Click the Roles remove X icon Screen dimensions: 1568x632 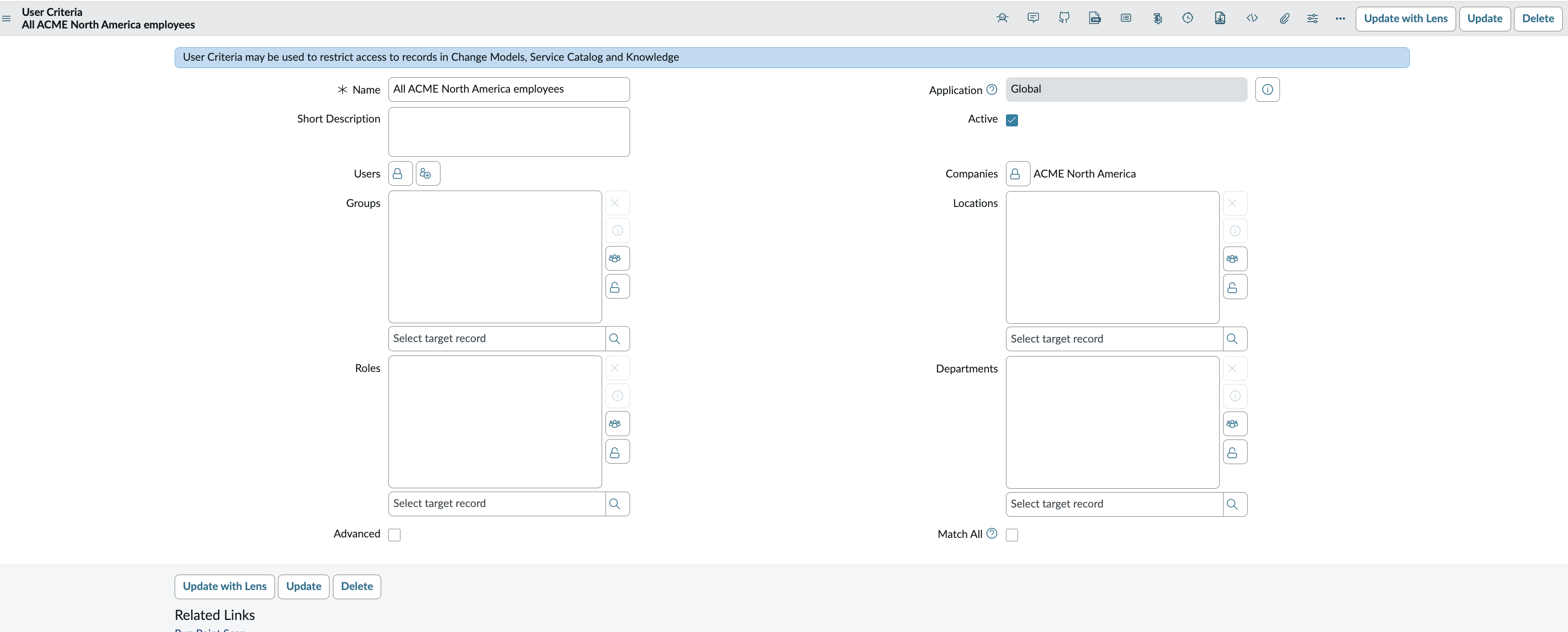click(x=617, y=368)
